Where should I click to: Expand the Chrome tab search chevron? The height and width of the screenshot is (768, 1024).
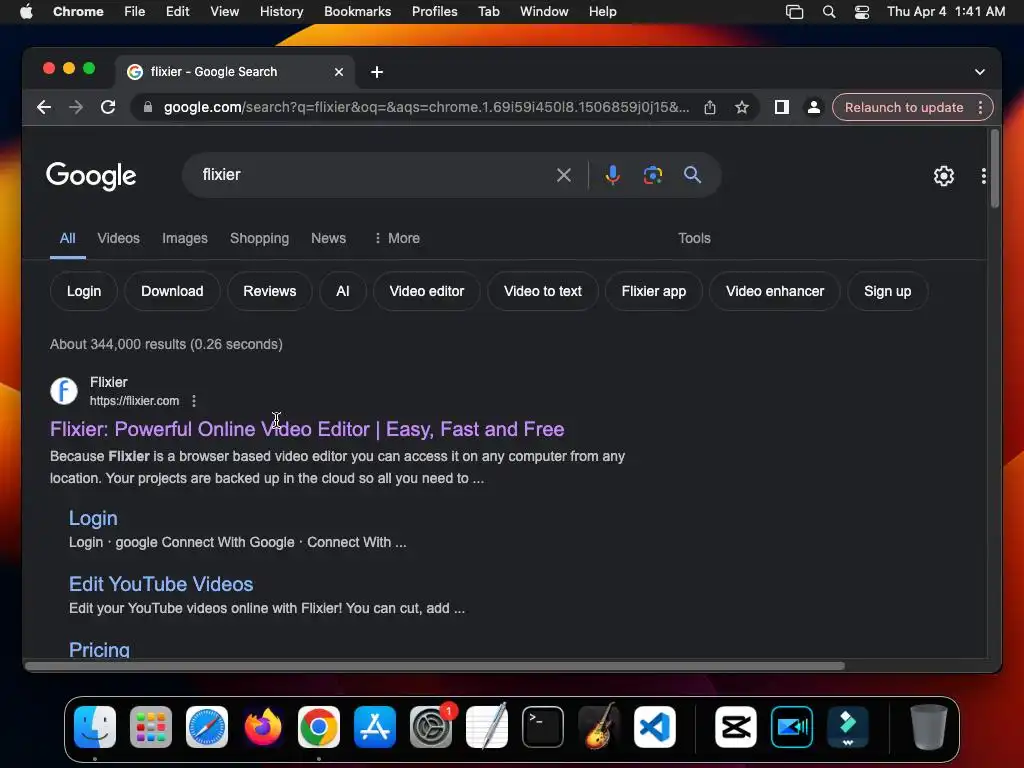(980, 72)
